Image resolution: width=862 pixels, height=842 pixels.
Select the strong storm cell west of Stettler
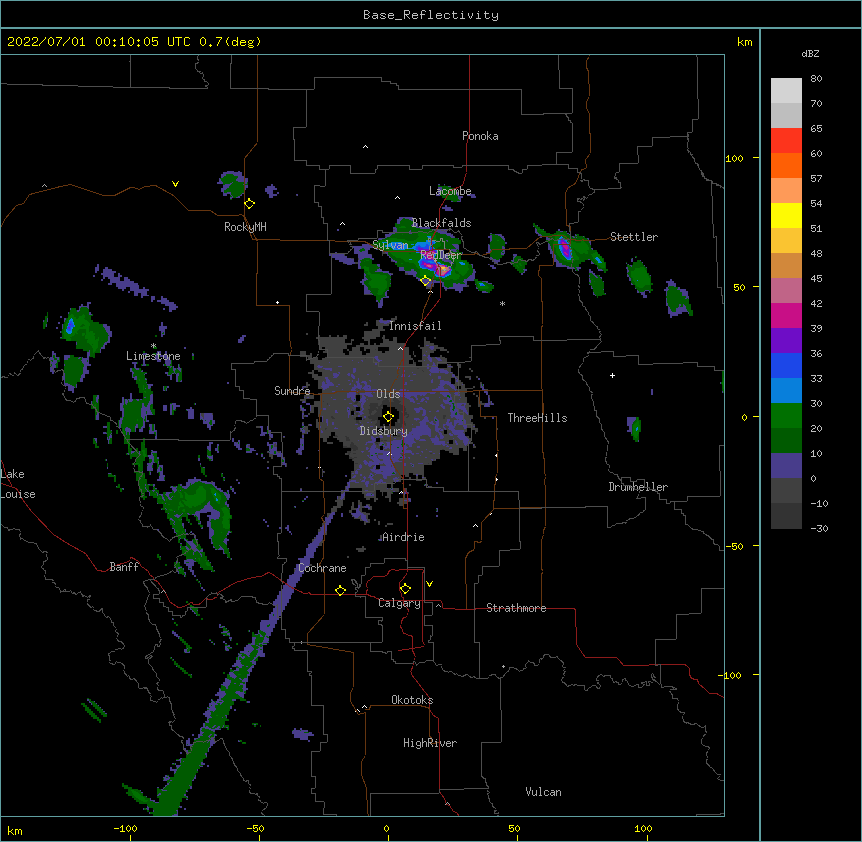point(565,248)
